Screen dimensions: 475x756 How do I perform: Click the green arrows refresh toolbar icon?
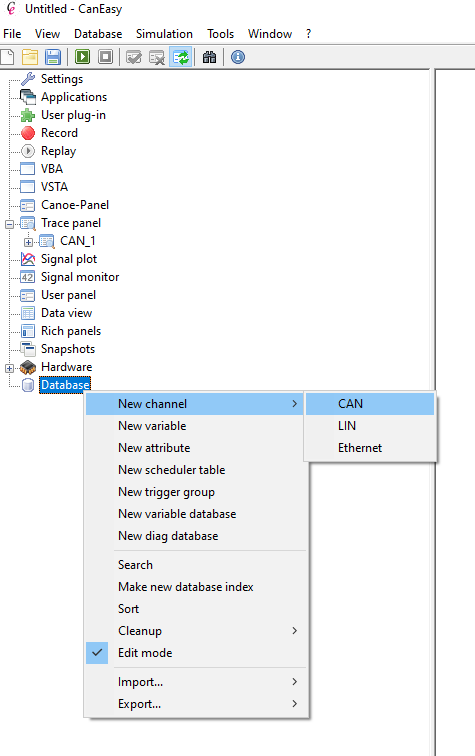point(181,57)
